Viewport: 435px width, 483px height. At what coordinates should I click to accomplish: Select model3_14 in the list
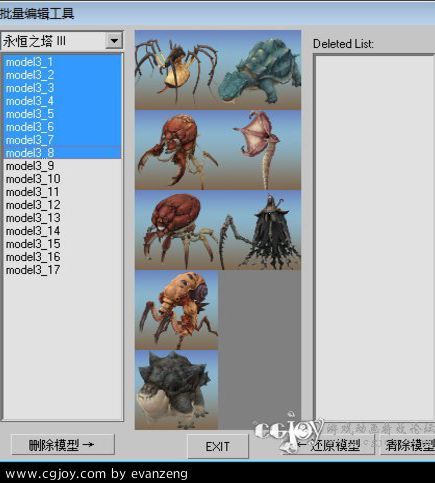(62, 231)
